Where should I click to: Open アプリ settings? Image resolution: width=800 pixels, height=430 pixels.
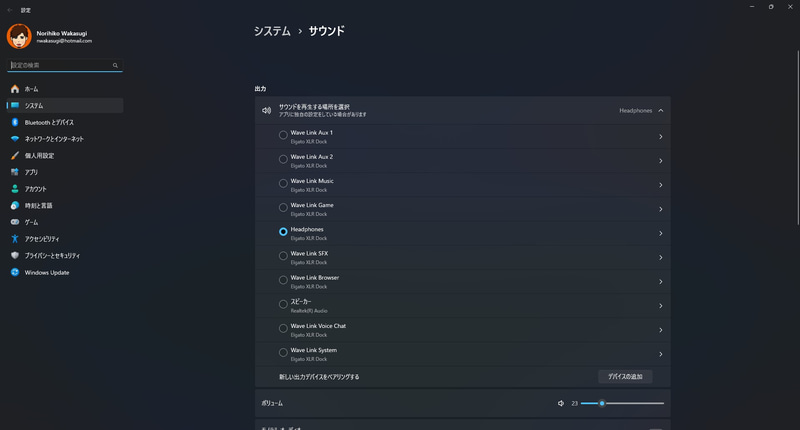[65, 172]
